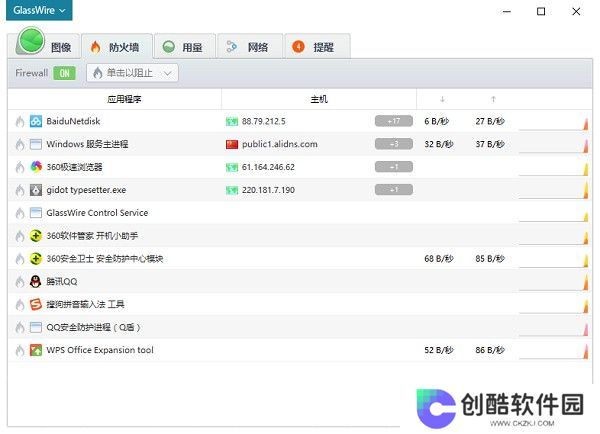
Task: Click the 360安全卫士 green plus icon
Action: click(36, 259)
